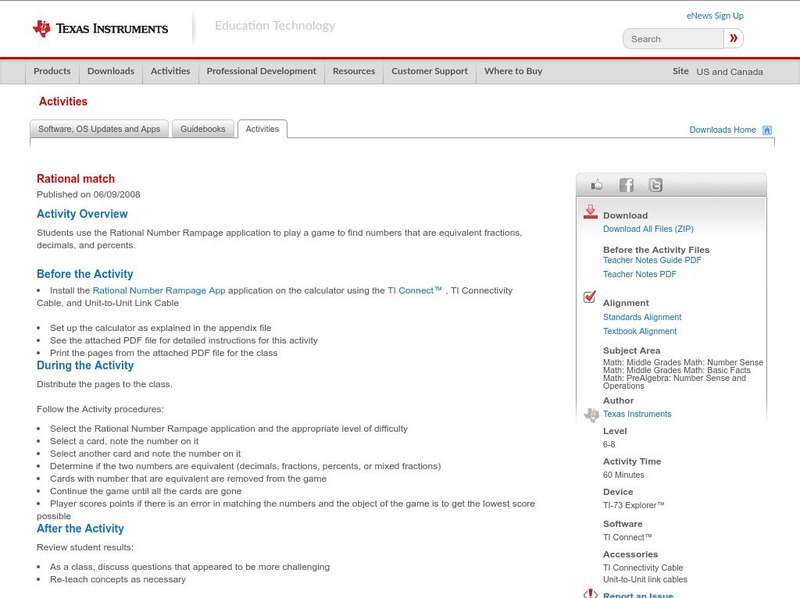Focus the Search input field

[x=673, y=39]
